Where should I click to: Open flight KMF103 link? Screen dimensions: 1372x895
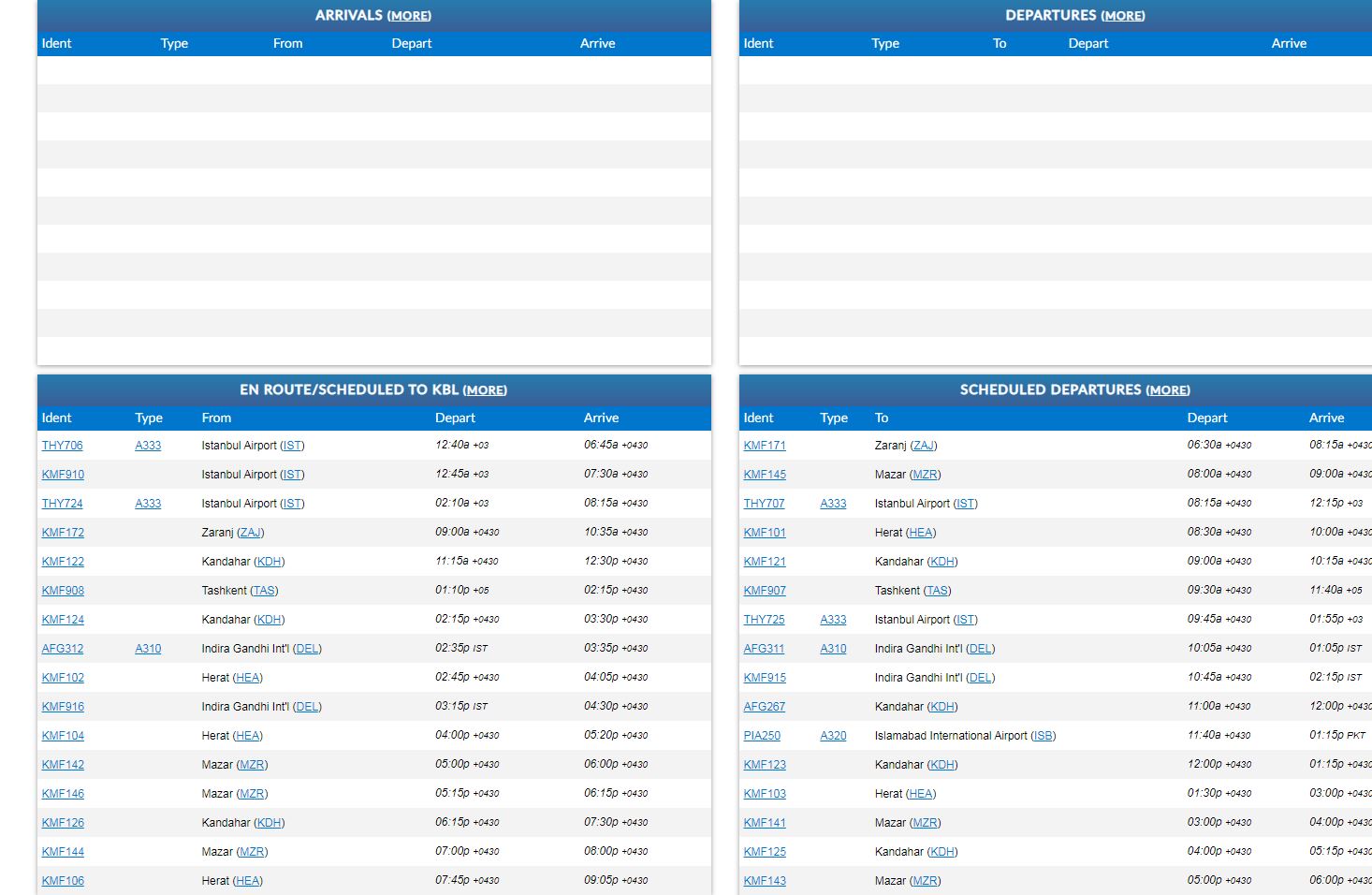point(765,794)
